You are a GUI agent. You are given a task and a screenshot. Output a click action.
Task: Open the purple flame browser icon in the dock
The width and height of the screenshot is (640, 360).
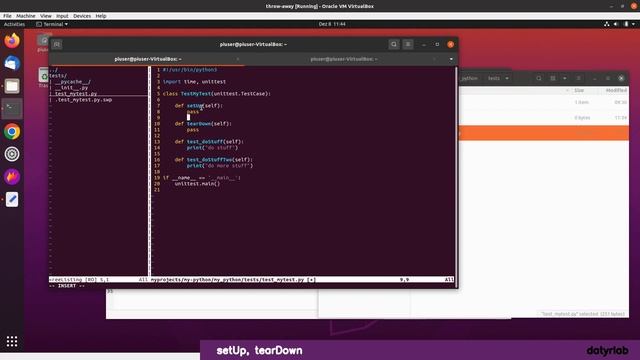[x=12, y=177]
